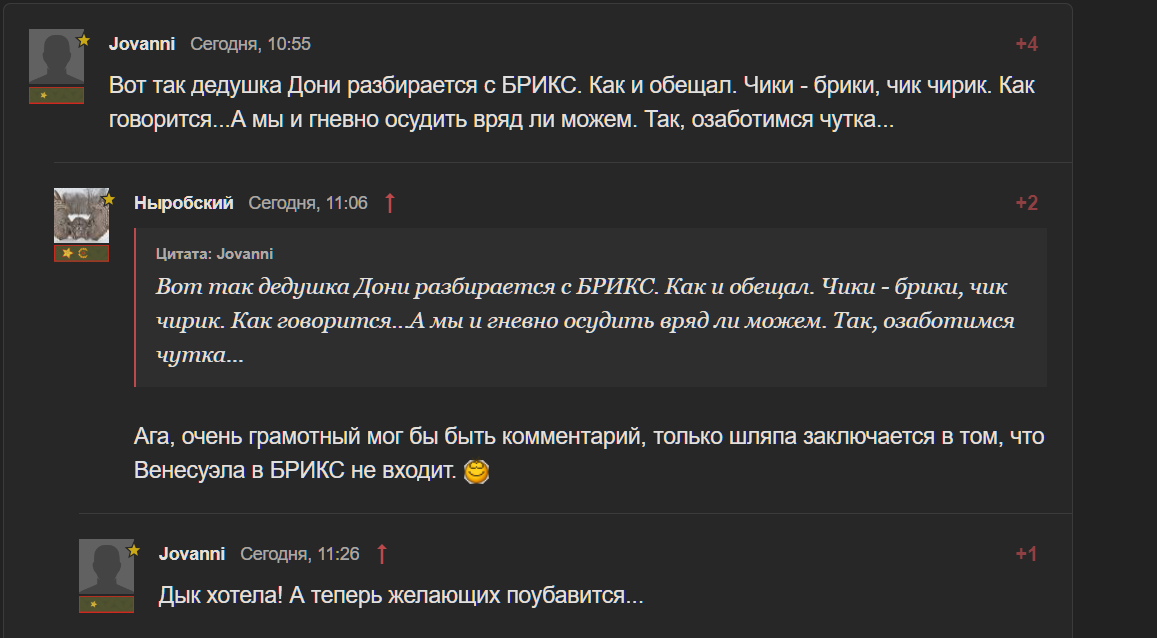Open the Ныробский username link
Viewport: 1157px width, 638px height.
pyautogui.click(x=184, y=203)
